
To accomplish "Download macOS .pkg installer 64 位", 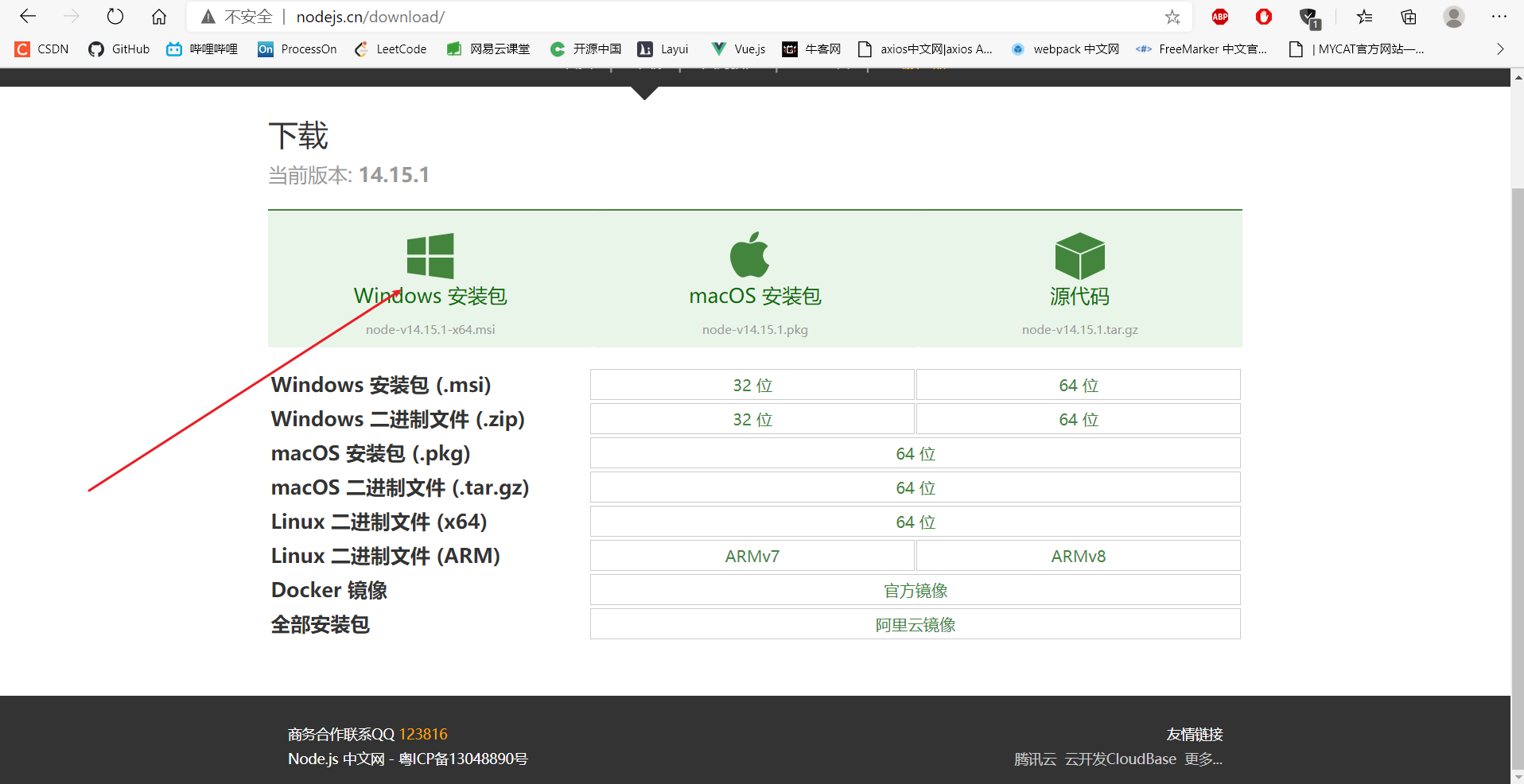I will pos(916,453).
